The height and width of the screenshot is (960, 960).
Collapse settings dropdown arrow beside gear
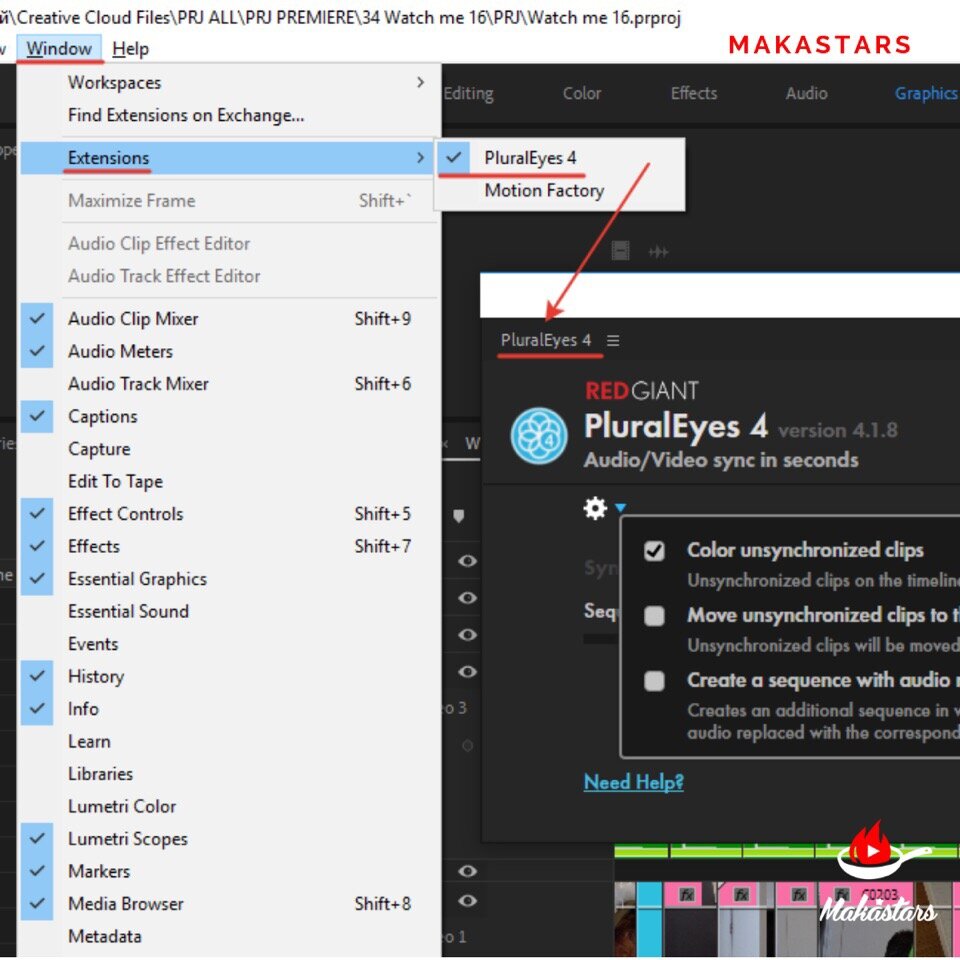(x=620, y=508)
